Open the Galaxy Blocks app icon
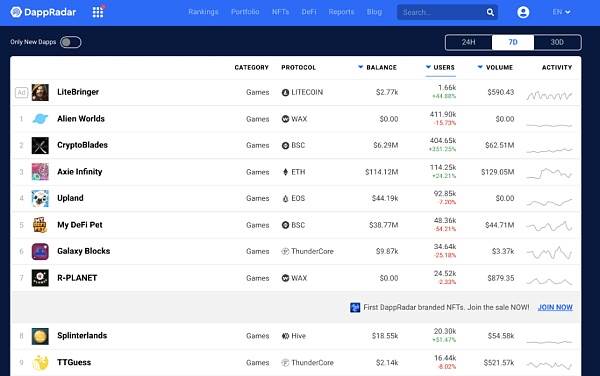 40,251
